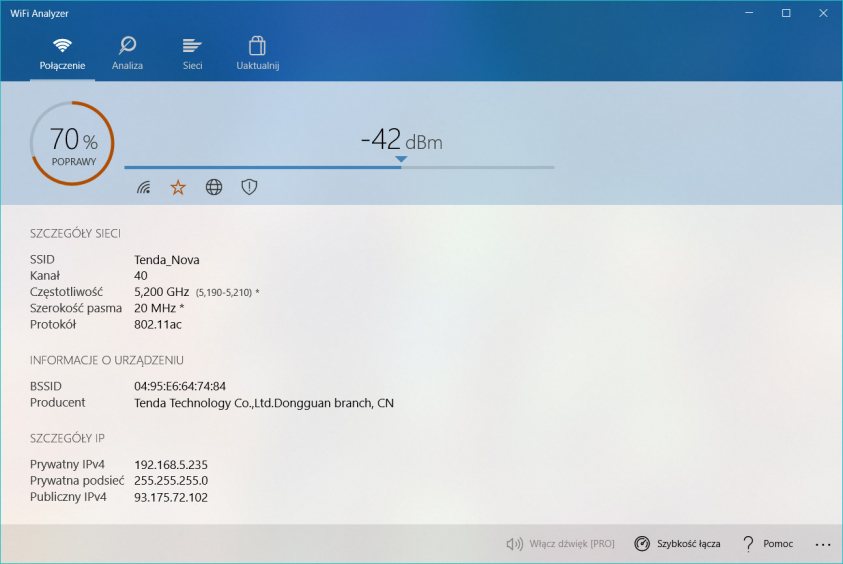Click the shield security icon
This screenshot has height=564, width=843.
(249, 187)
